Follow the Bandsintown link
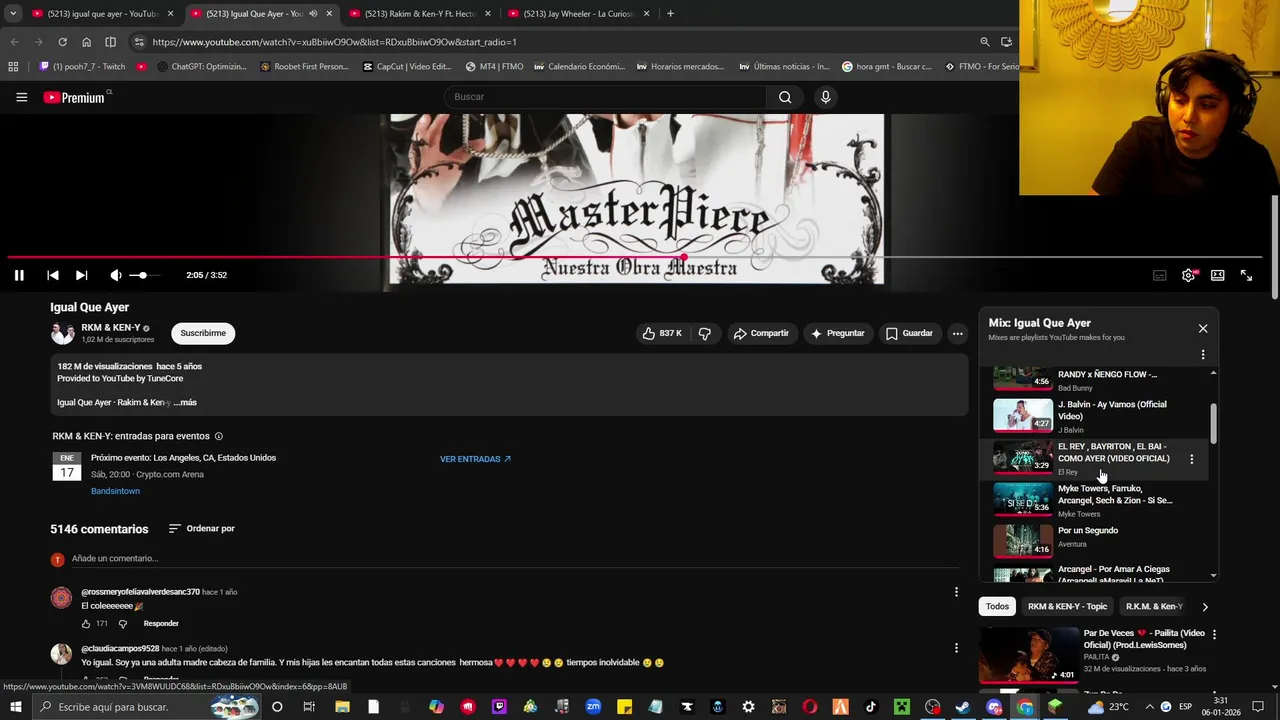 [115, 491]
